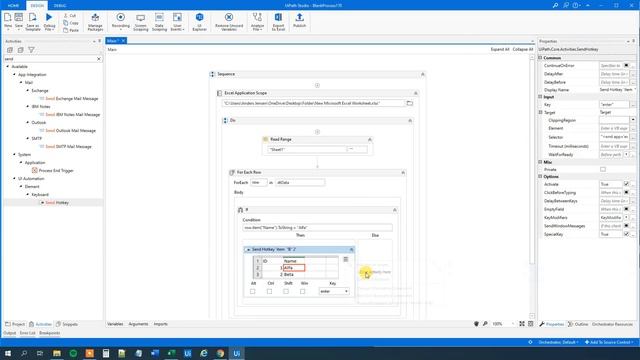Open the Project panel tab
640x360 pixels.
pos(15,324)
